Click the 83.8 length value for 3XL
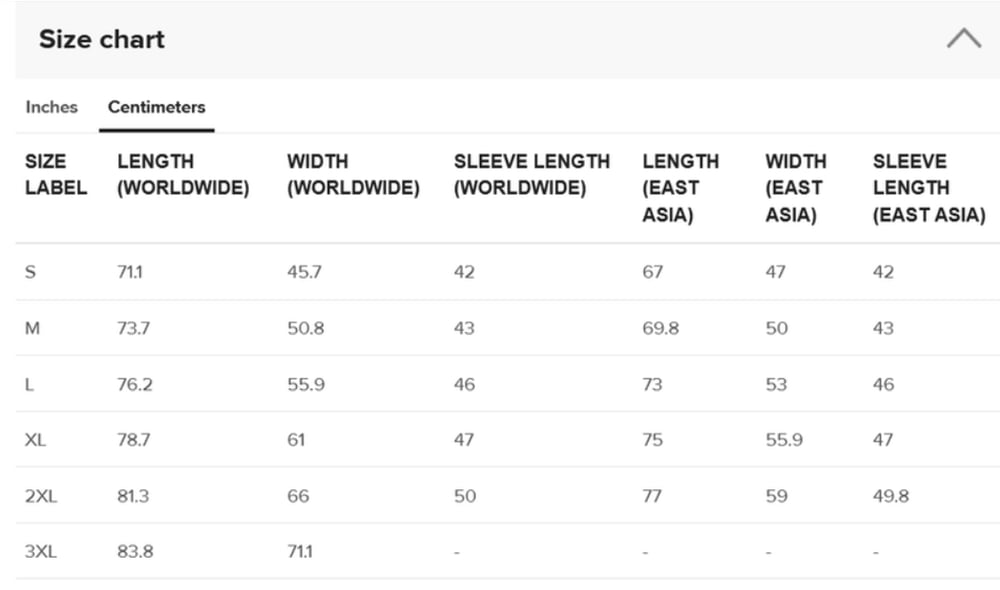This screenshot has height=590, width=1000. click(x=135, y=552)
